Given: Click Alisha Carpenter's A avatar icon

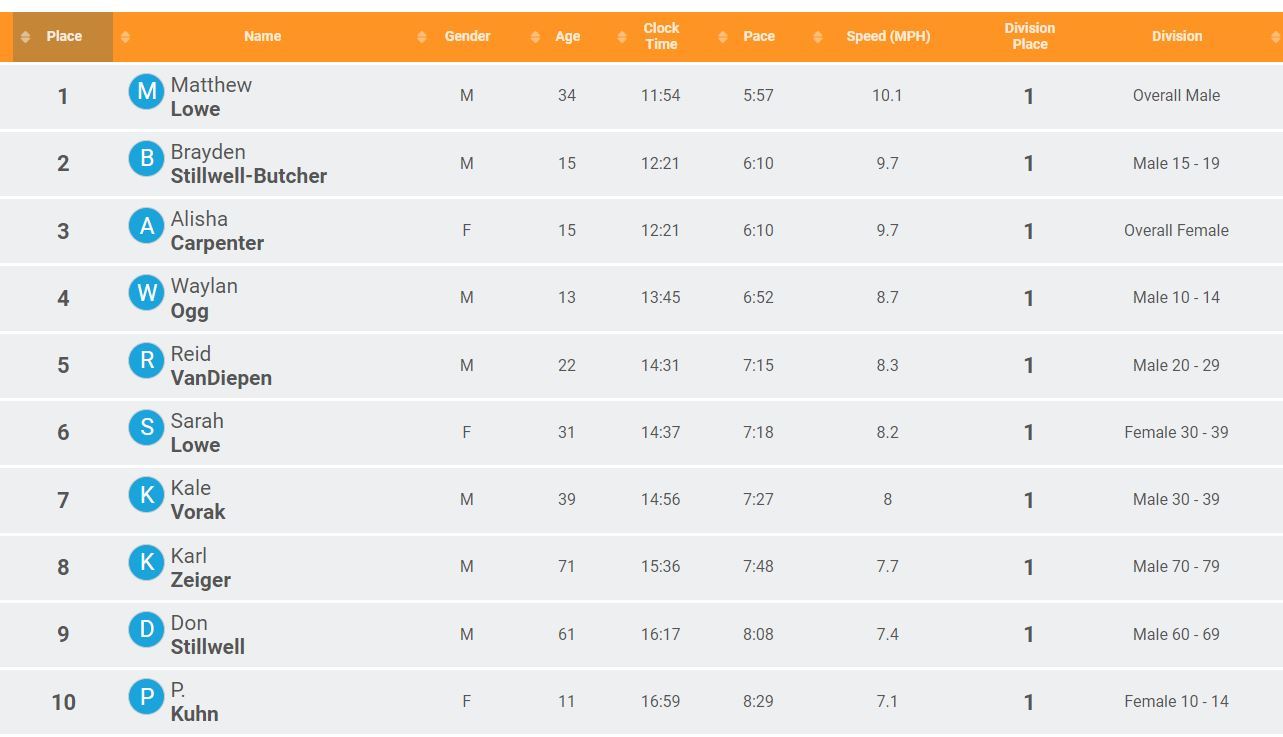Looking at the screenshot, I should [146, 226].
